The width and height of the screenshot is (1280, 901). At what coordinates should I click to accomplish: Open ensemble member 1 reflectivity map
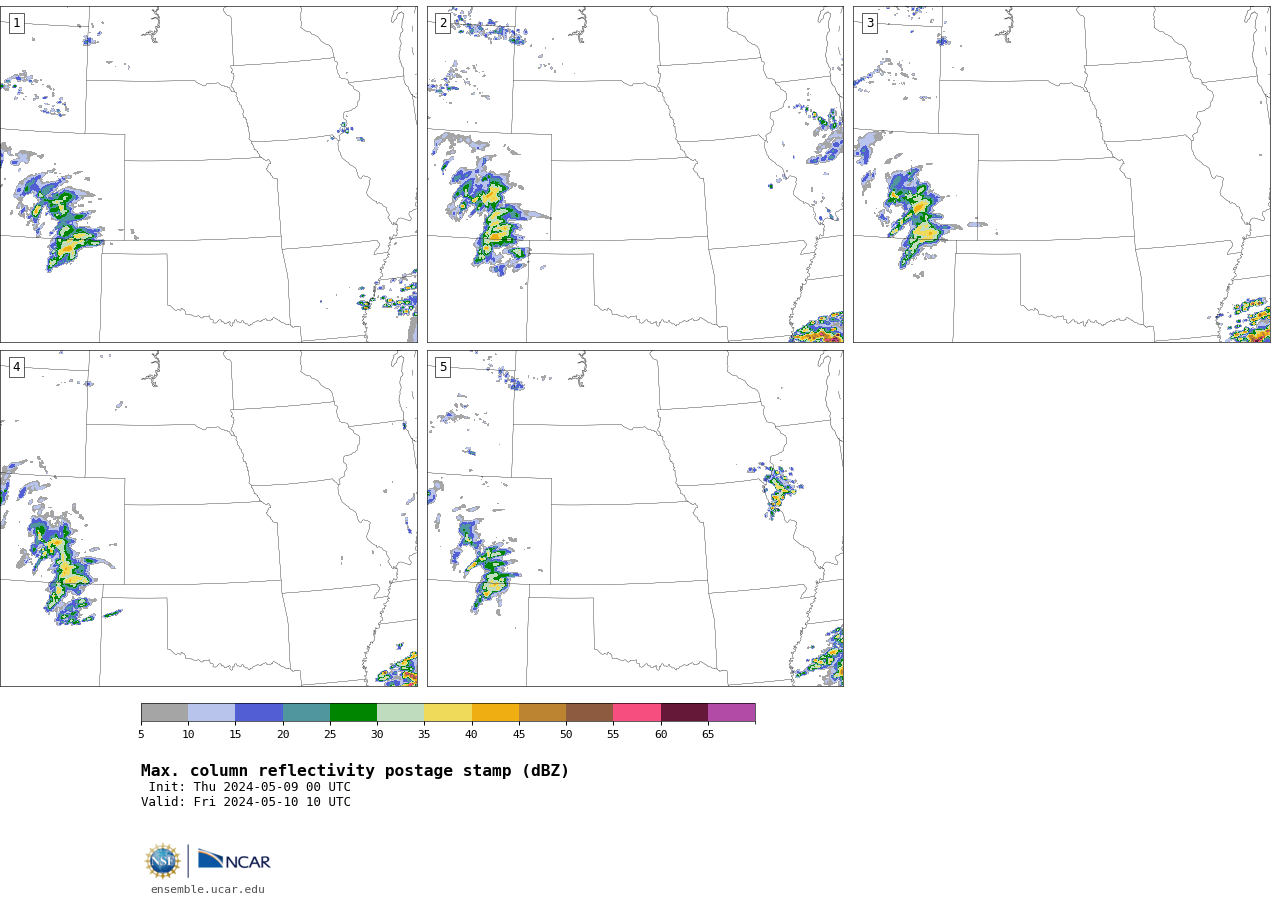click(209, 175)
